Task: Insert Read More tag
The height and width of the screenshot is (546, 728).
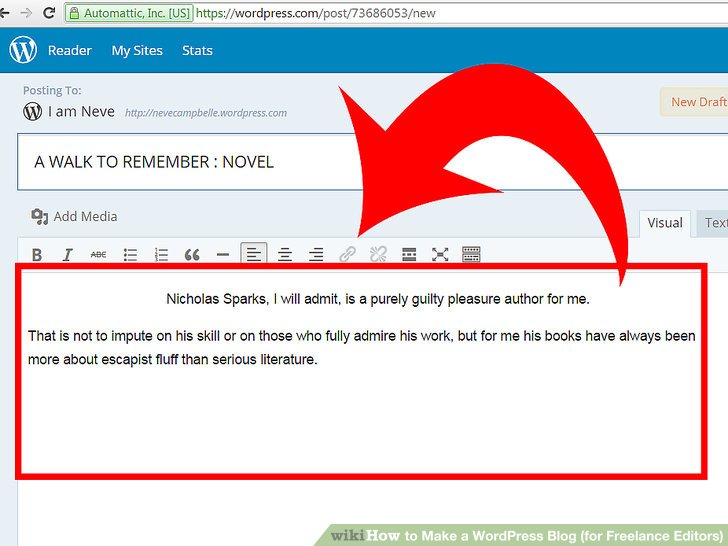Action: click(409, 255)
